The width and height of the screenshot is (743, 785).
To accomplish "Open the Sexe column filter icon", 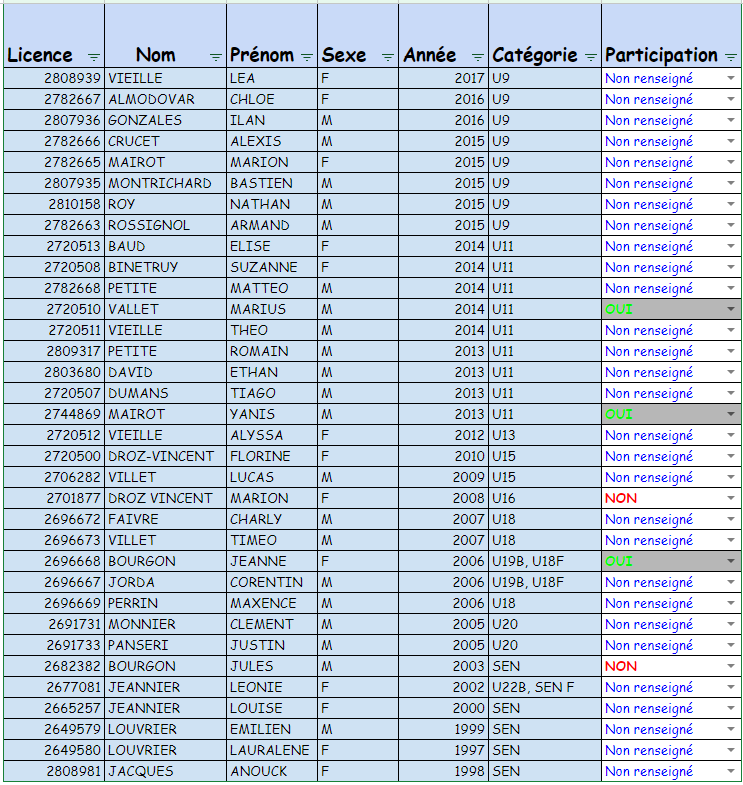I will point(388,57).
